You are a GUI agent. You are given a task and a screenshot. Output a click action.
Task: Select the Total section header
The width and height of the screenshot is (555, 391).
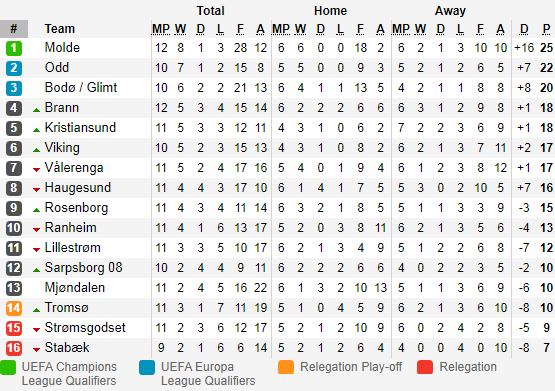(x=211, y=11)
